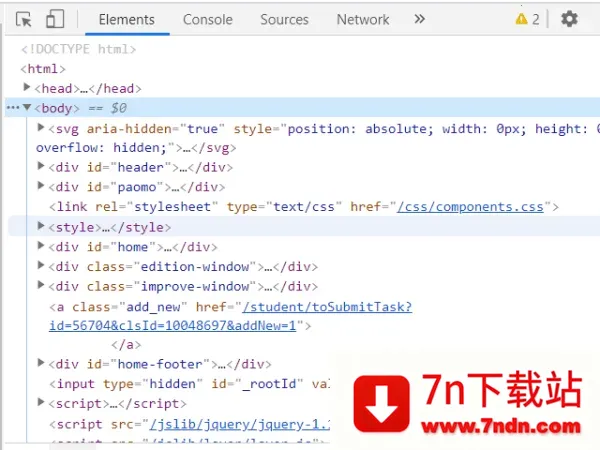Viewport: 600px width, 450px height.
Task: Expand the div id header node
Action: coord(41,167)
